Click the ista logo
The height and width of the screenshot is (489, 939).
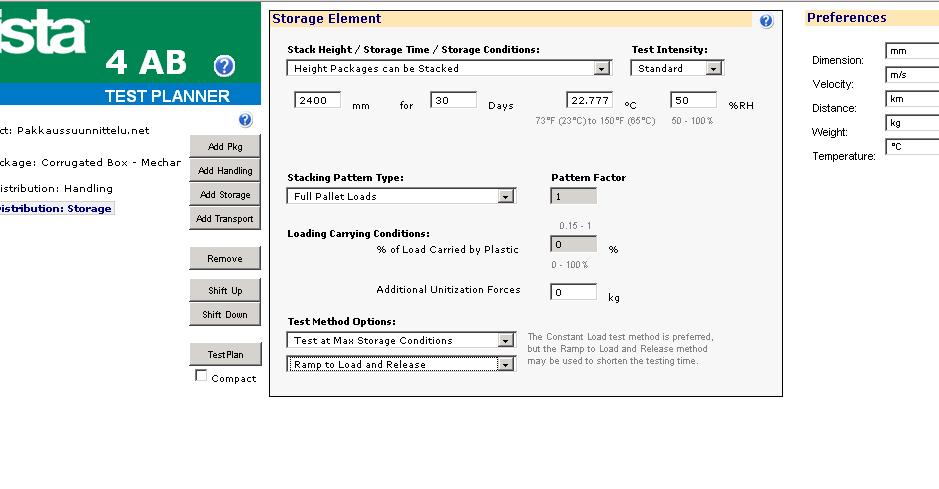tap(45, 30)
